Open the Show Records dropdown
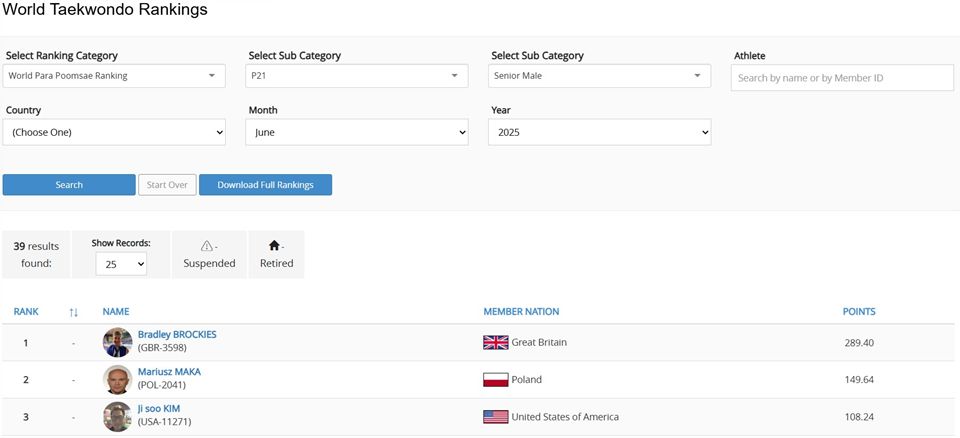The image size is (960, 438). 121,264
